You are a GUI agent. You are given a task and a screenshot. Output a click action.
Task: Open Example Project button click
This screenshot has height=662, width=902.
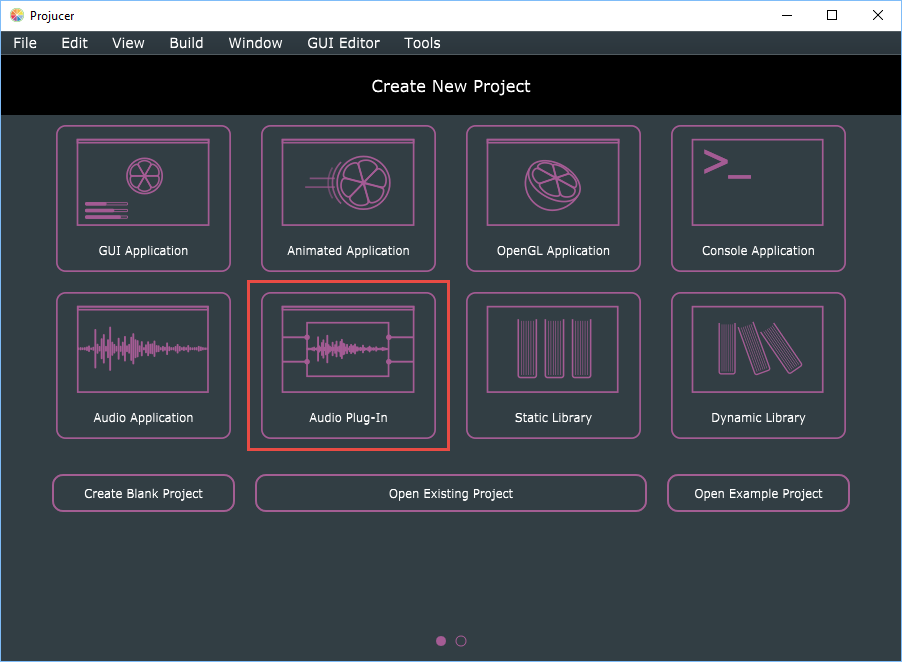click(x=758, y=493)
